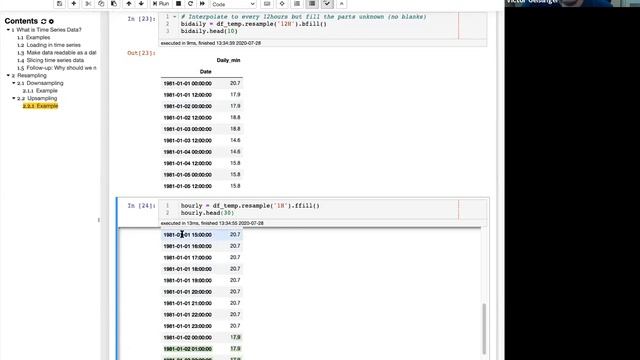This screenshot has height=360, width=640.
Task: Click the save notebook icon
Action: 60,4
